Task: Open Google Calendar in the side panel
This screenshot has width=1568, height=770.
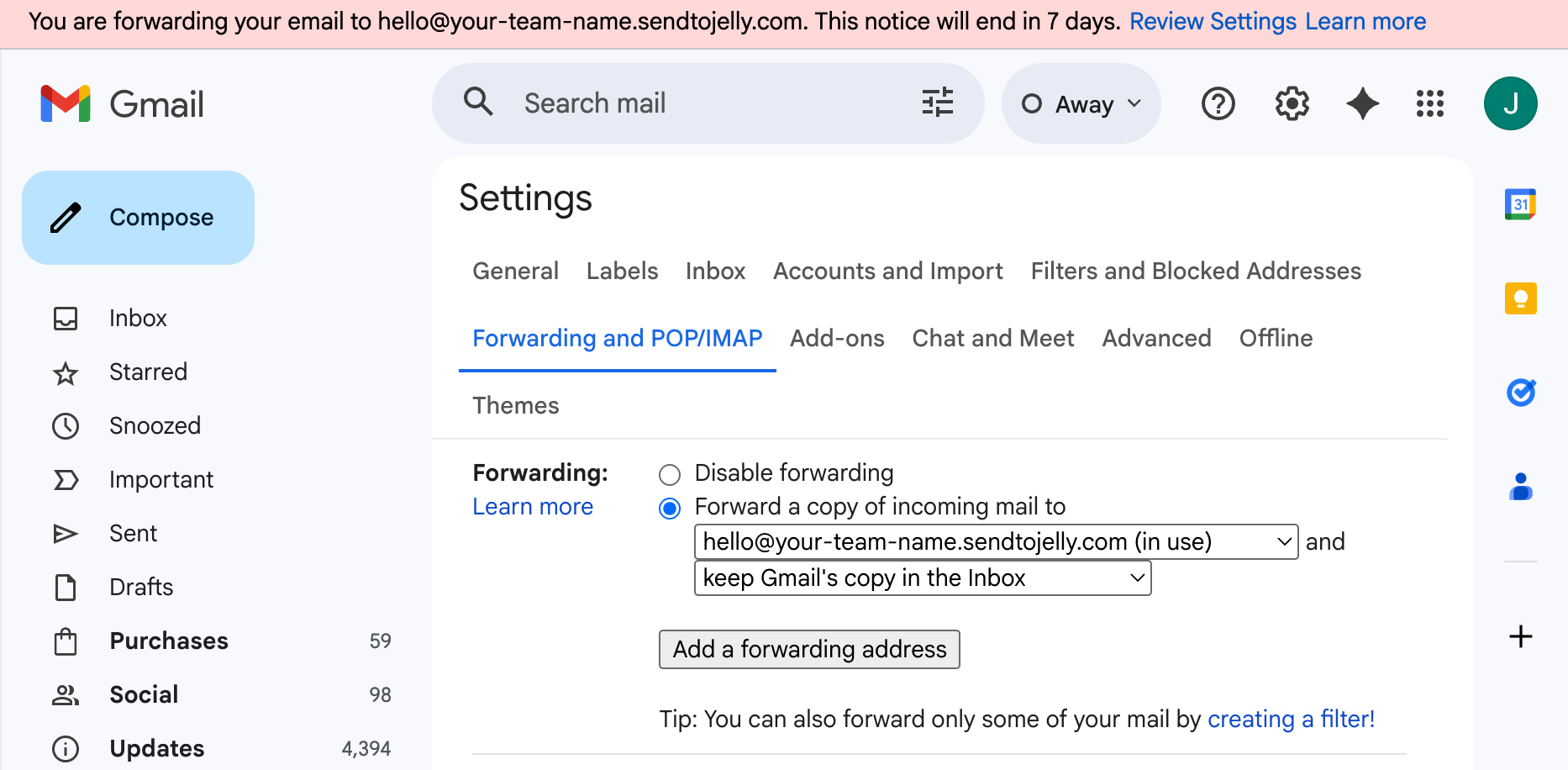Action: pos(1521,203)
